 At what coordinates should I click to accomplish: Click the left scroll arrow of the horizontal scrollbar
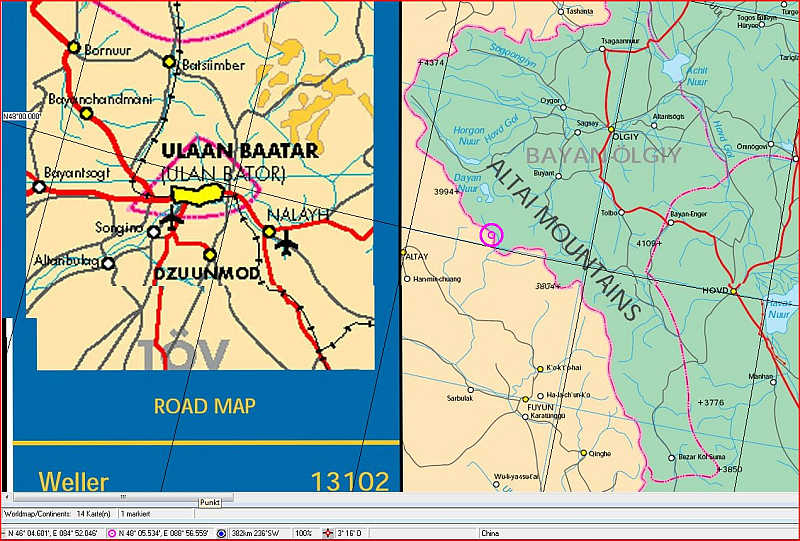pyautogui.click(x=7, y=497)
